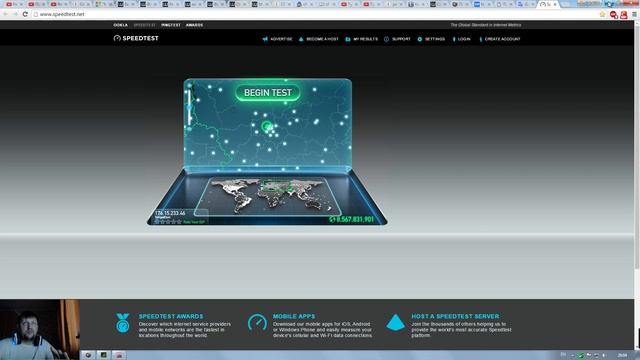The image size is (640, 360).
Task: Click the green region box on the world minimap
Action: point(276,187)
